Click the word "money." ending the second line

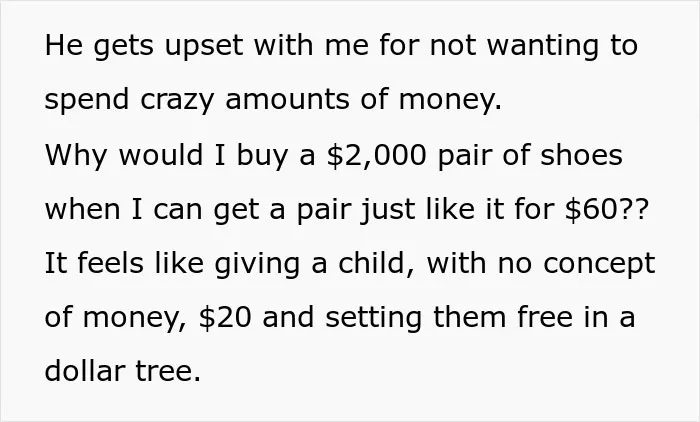pos(450,100)
